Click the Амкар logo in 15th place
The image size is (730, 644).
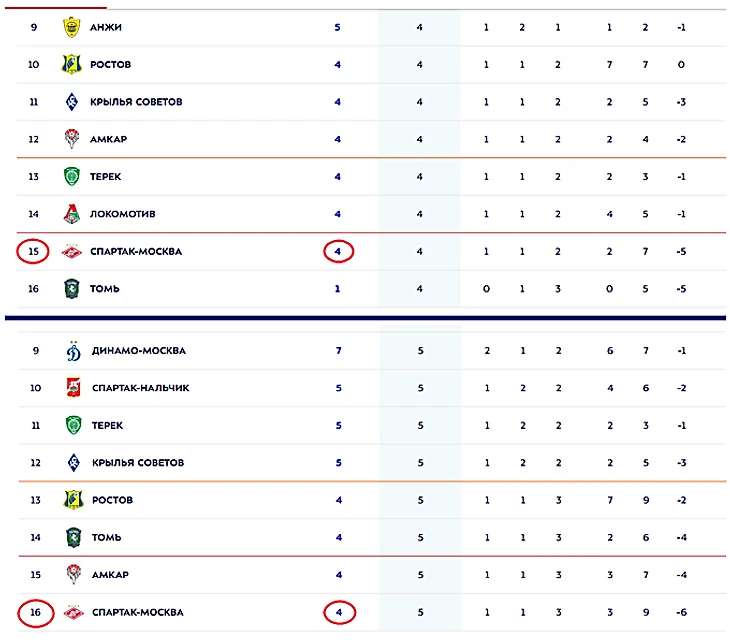[x=72, y=575]
